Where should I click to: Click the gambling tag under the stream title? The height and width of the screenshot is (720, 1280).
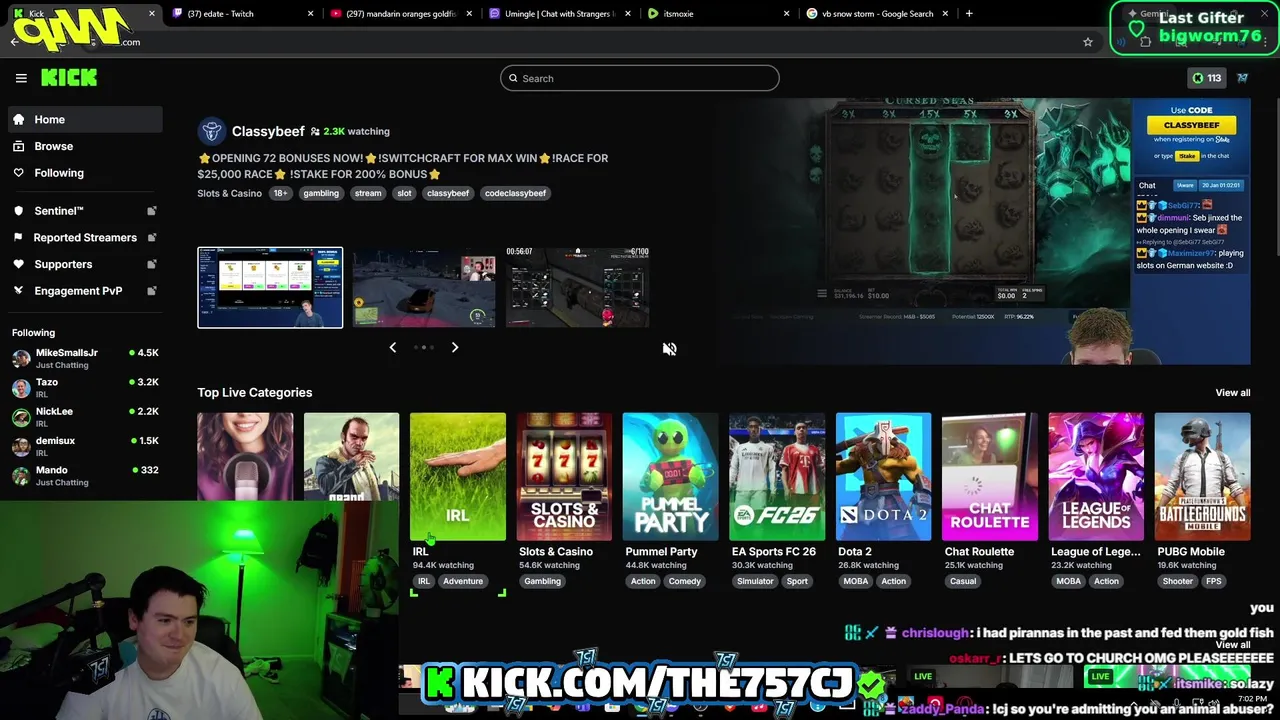click(321, 193)
